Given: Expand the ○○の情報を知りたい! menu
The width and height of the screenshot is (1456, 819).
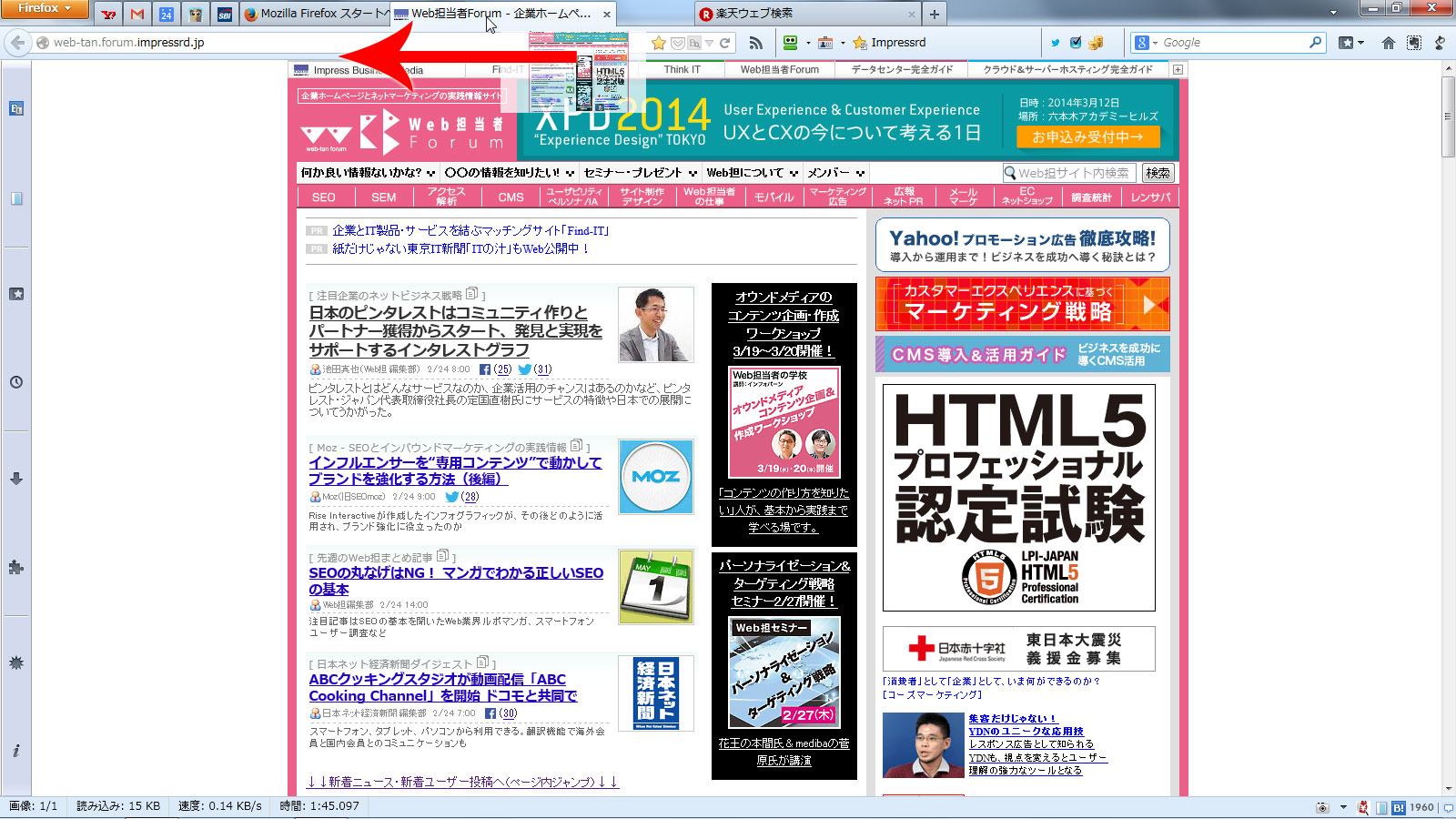Looking at the screenshot, I should [510, 172].
